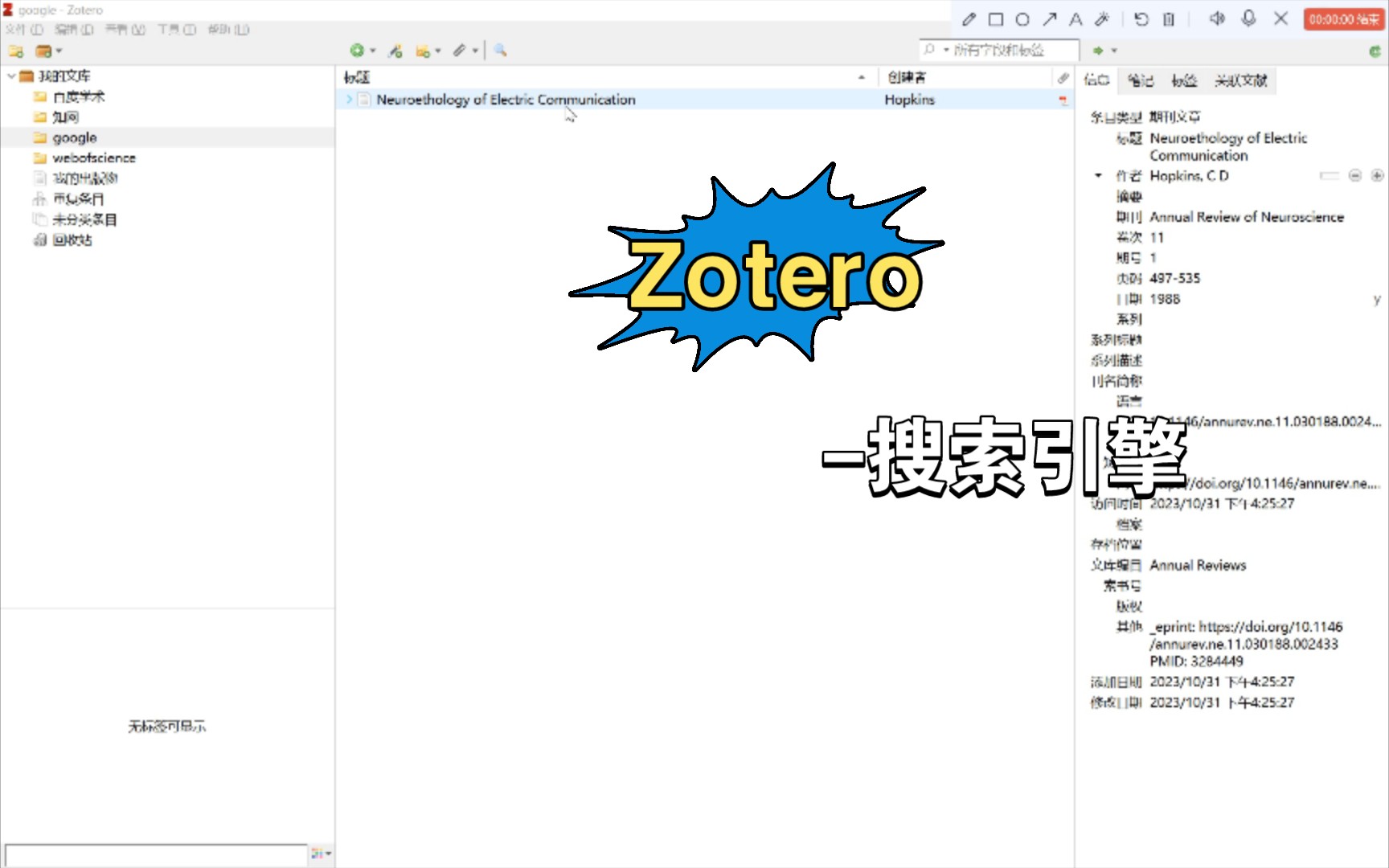The height and width of the screenshot is (868, 1389).
Task: Expand the Neuroethology item row arrow
Action: coord(349,100)
